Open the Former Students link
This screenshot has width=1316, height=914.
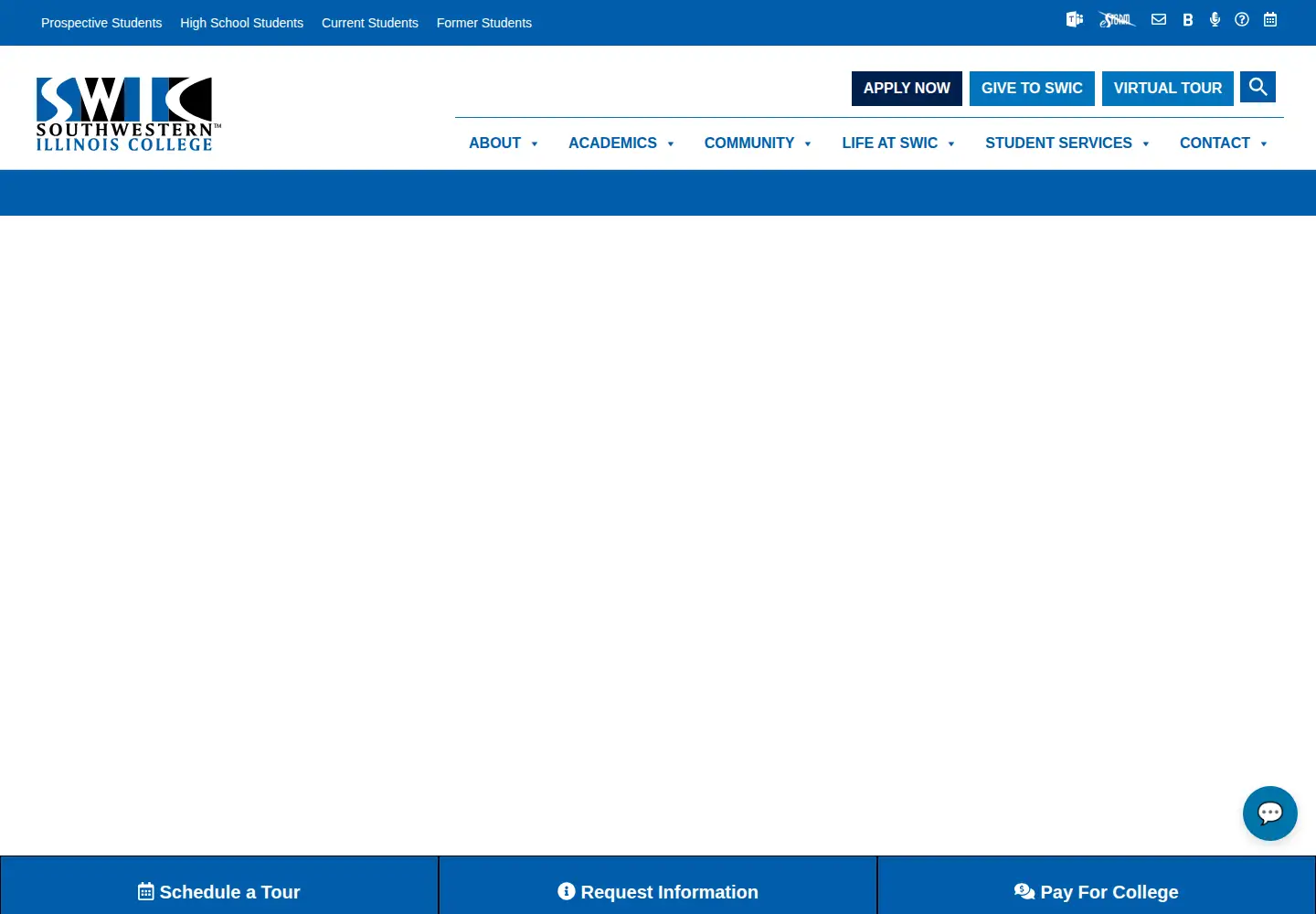[484, 23]
